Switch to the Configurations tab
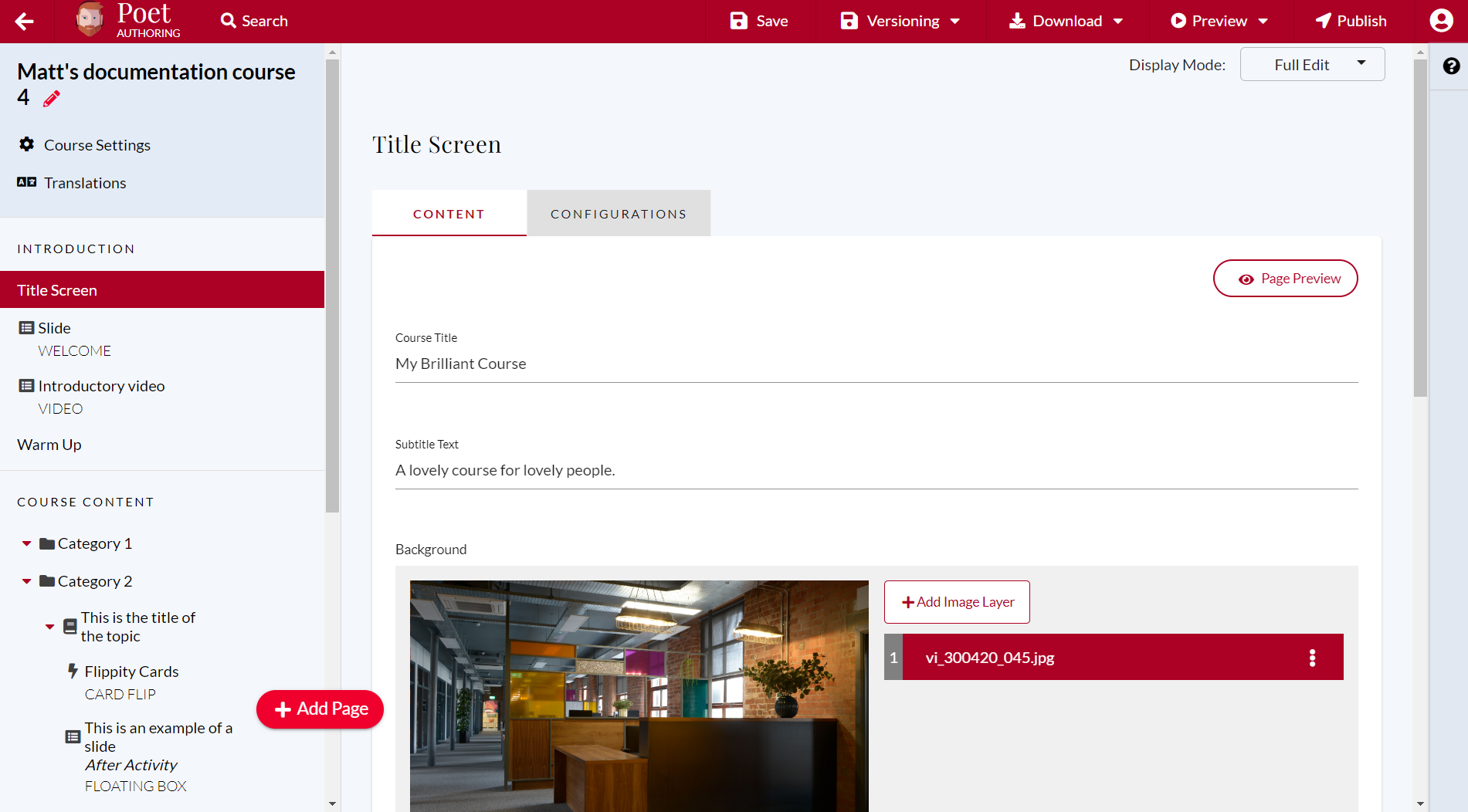 619,214
